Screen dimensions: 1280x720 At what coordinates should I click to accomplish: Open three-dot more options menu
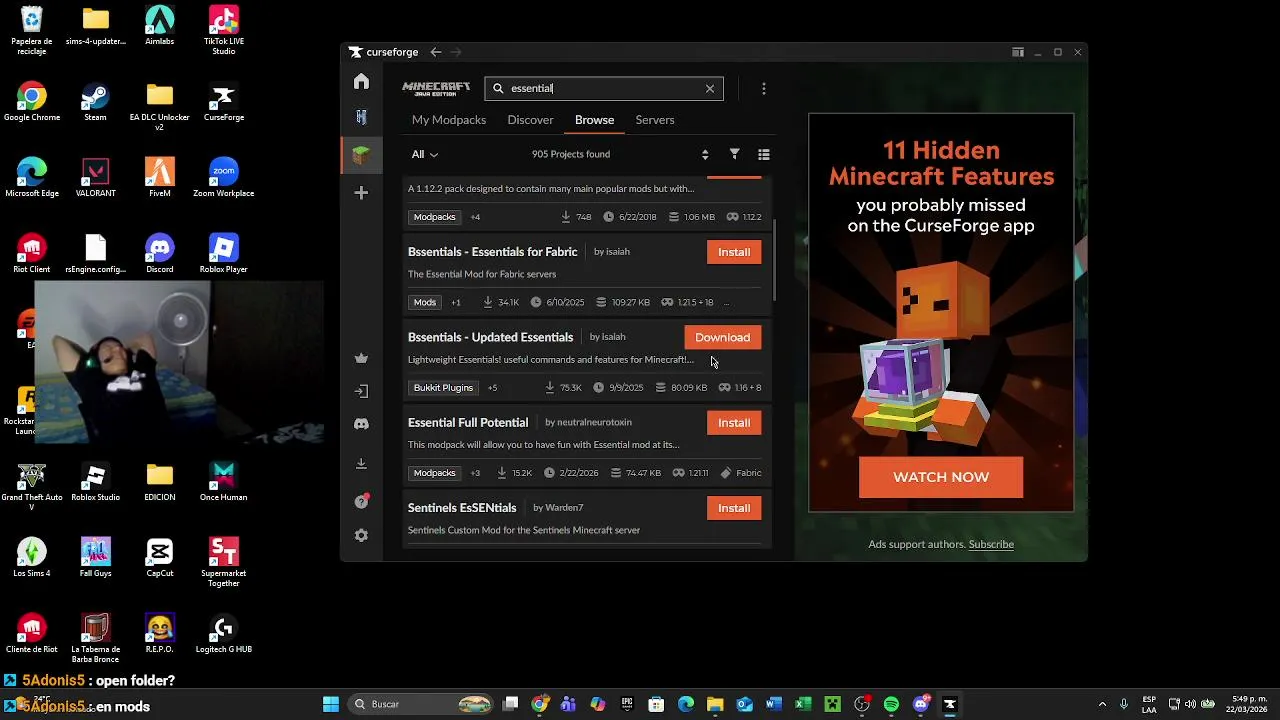pos(763,89)
